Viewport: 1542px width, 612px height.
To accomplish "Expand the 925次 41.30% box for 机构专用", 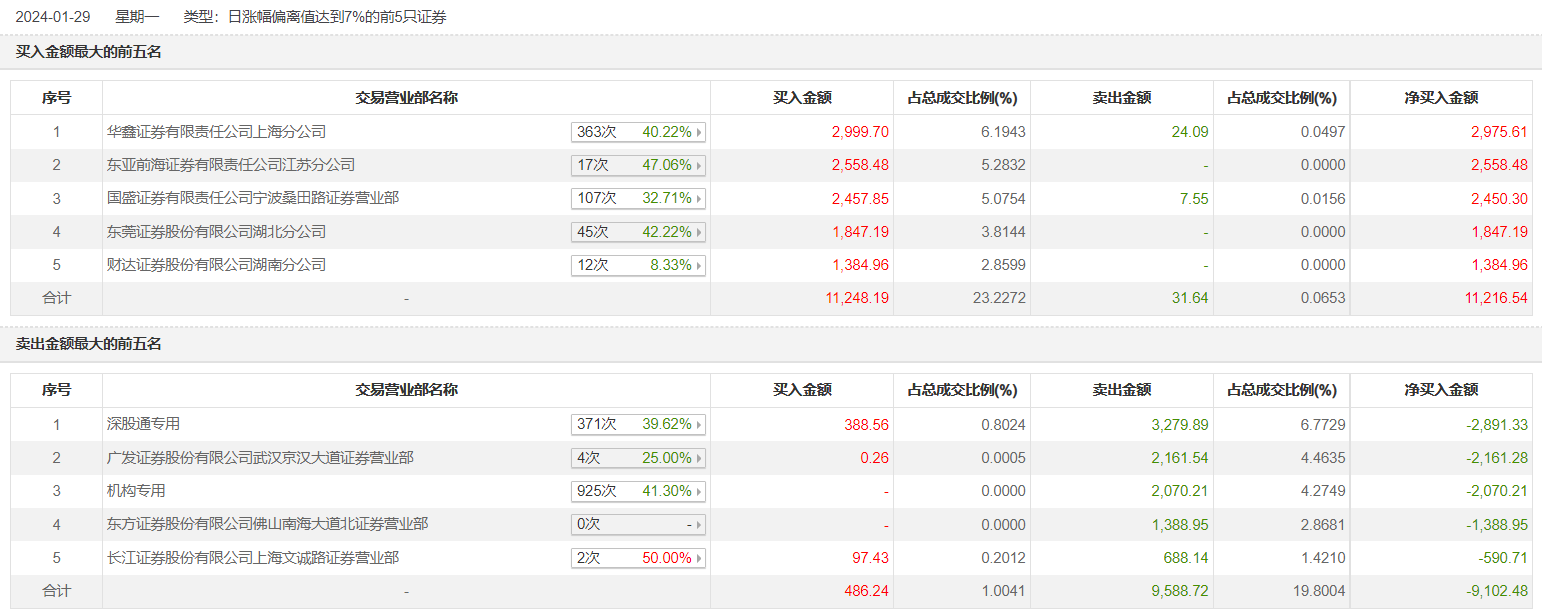I will coord(638,491).
